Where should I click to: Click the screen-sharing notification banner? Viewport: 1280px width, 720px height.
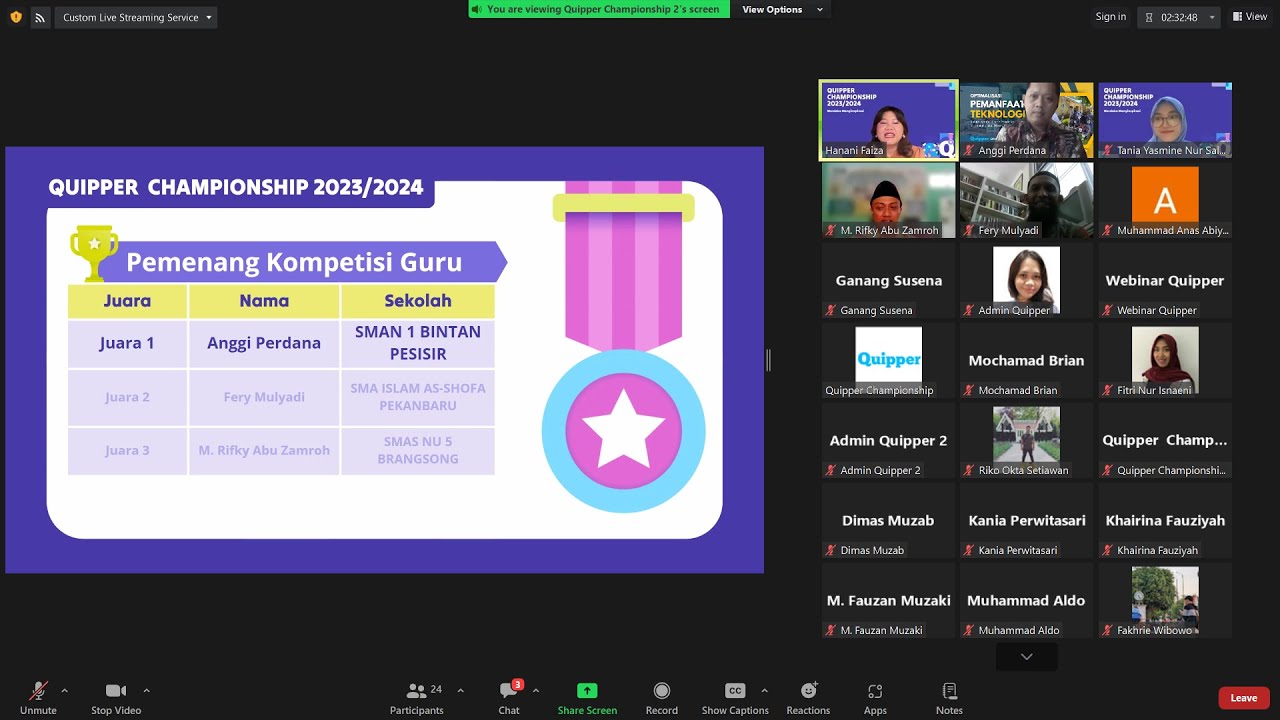599,9
